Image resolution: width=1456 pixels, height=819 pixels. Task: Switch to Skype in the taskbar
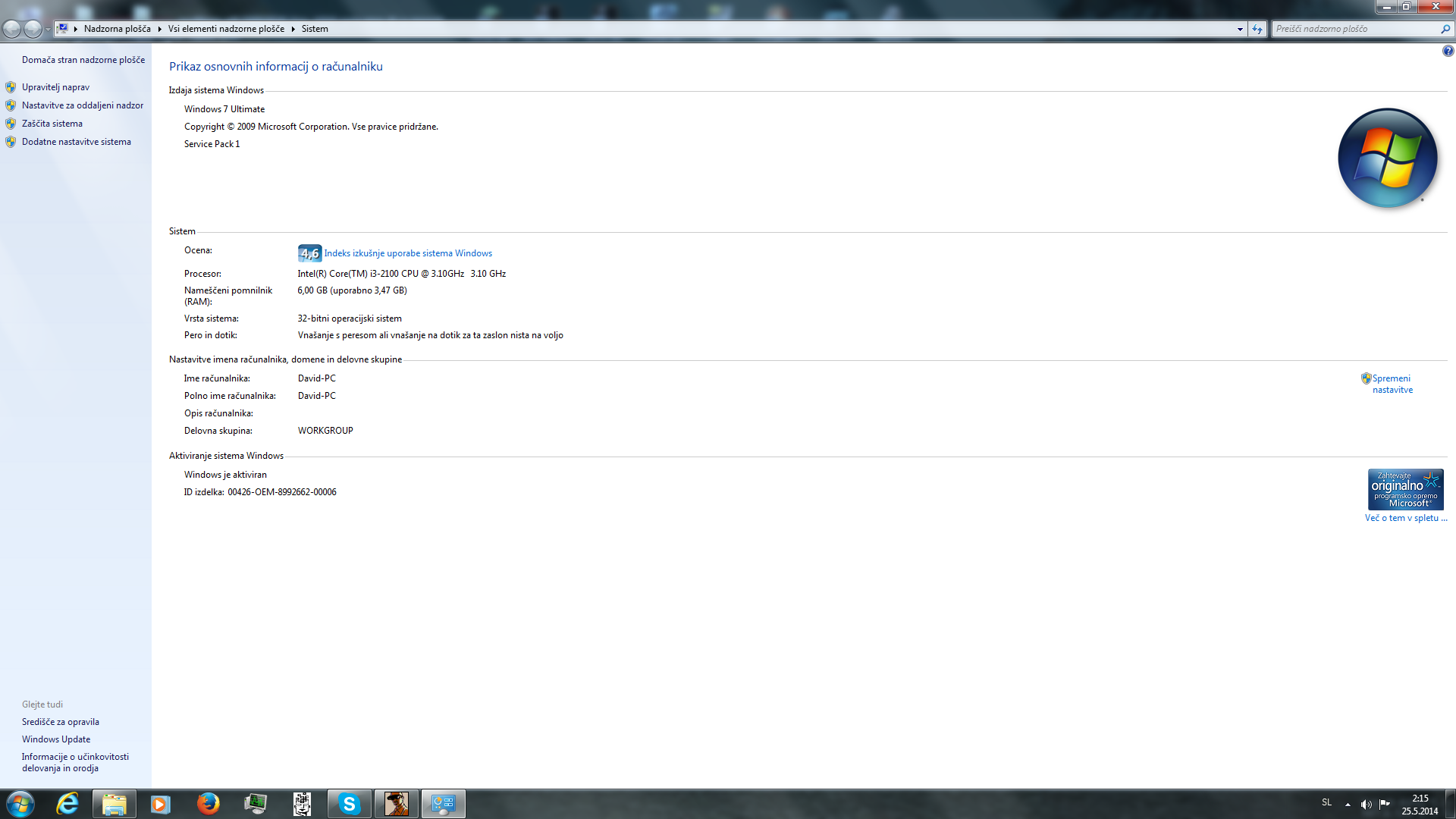coord(349,804)
